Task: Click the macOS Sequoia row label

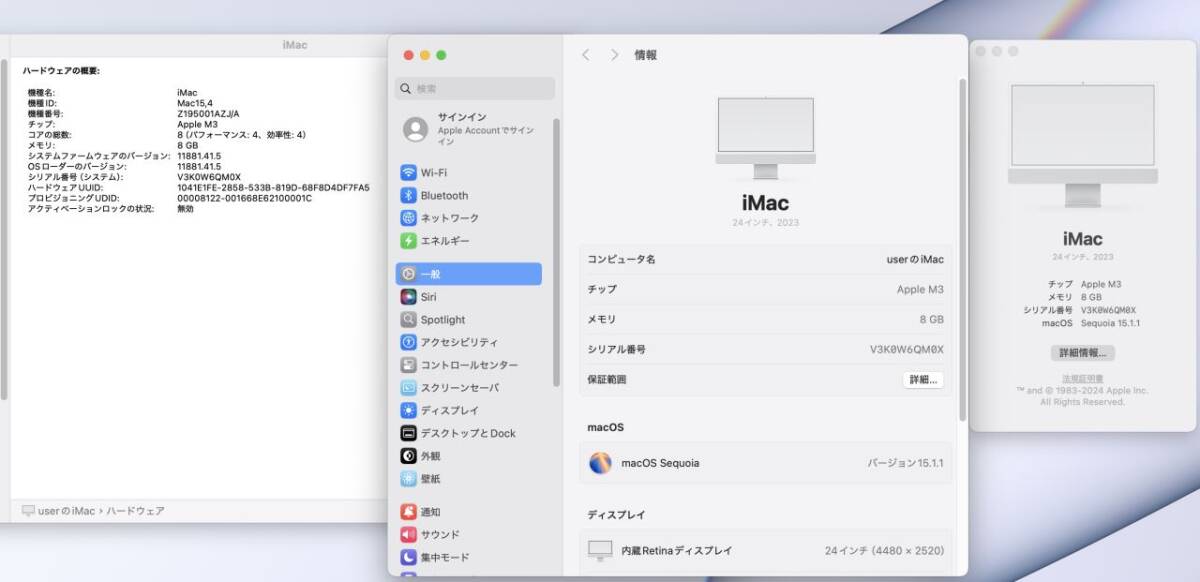Action: [660, 463]
